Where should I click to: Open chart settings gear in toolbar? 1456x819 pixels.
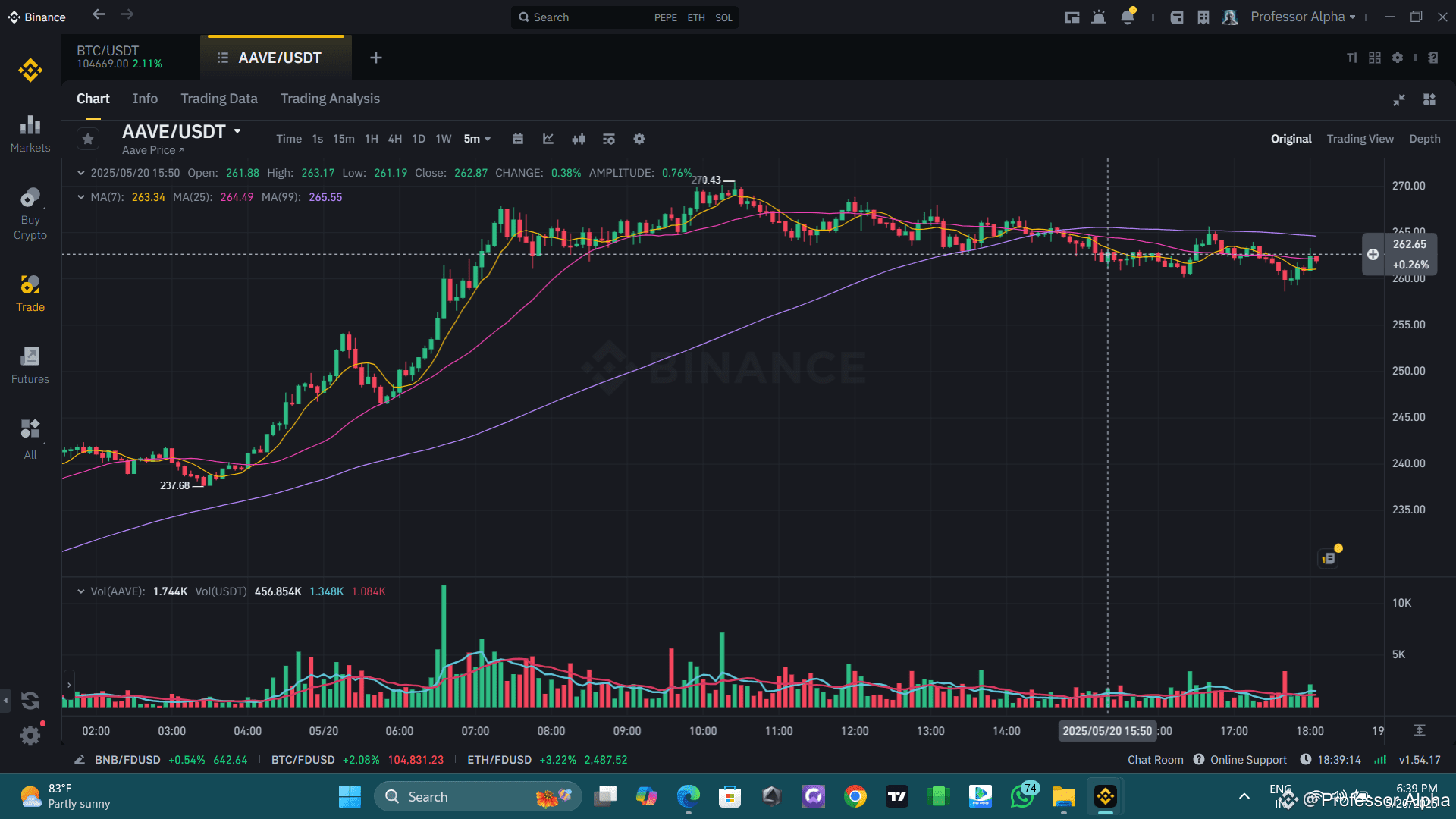(639, 139)
